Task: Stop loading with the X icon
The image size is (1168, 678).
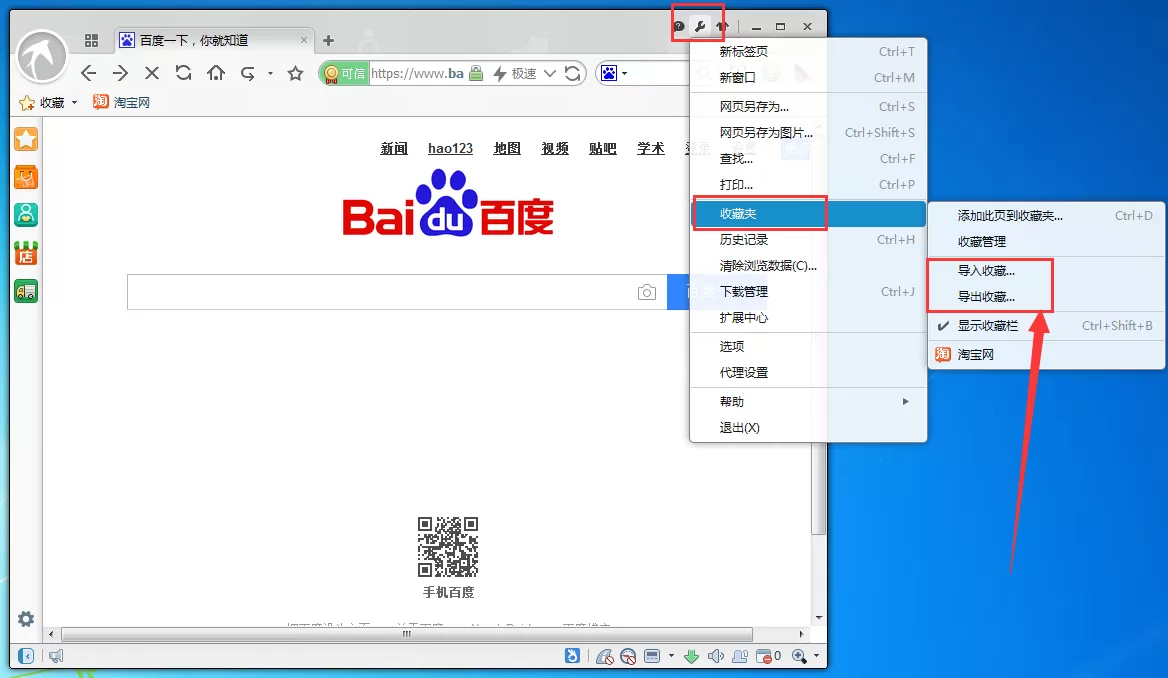Action: tap(152, 73)
